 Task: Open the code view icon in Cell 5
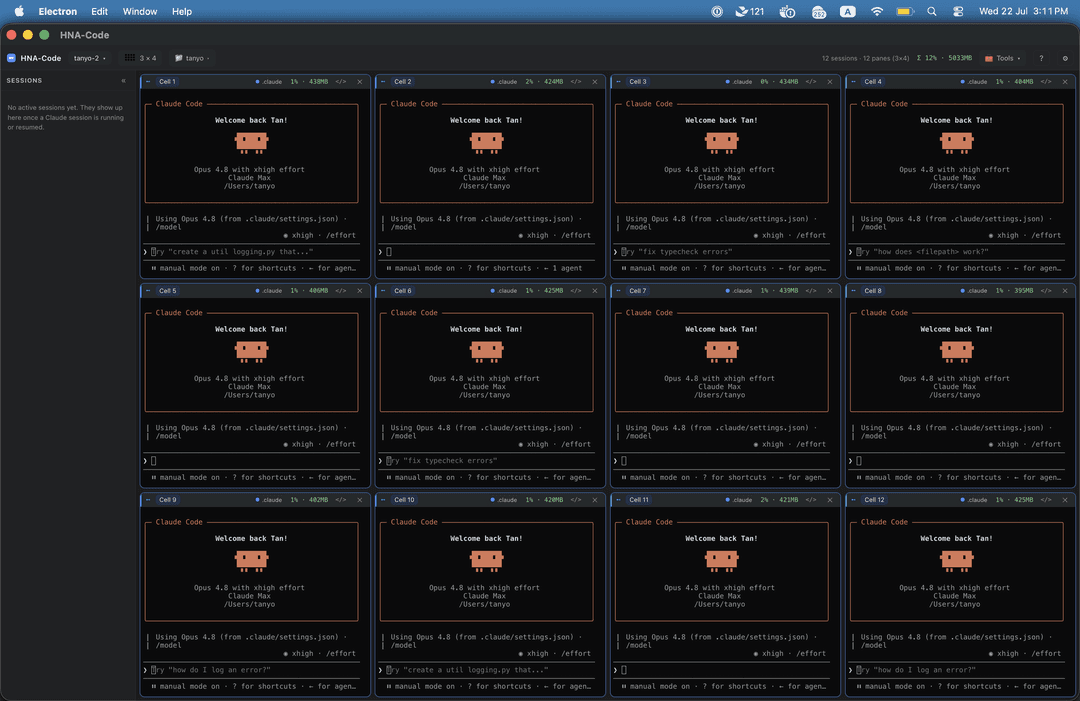point(341,291)
